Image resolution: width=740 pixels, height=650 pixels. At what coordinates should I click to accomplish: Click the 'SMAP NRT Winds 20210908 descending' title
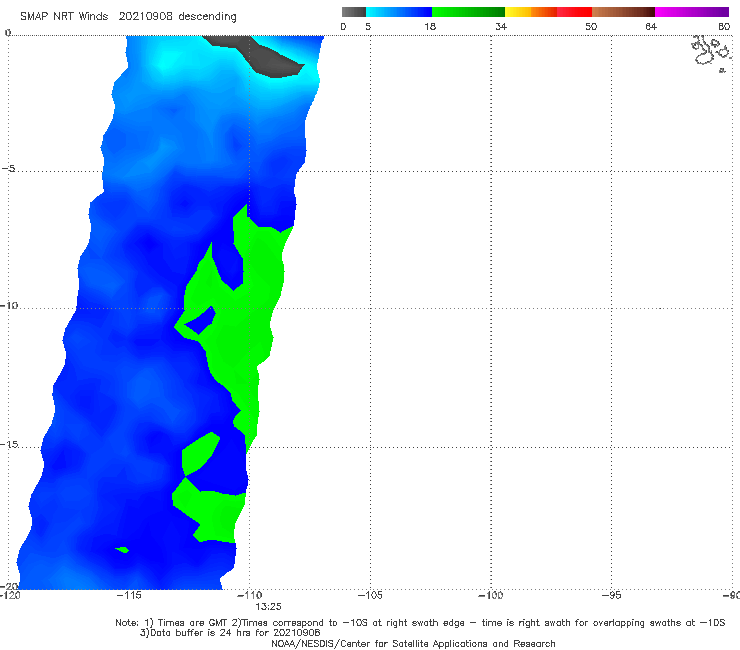coord(128,17)
